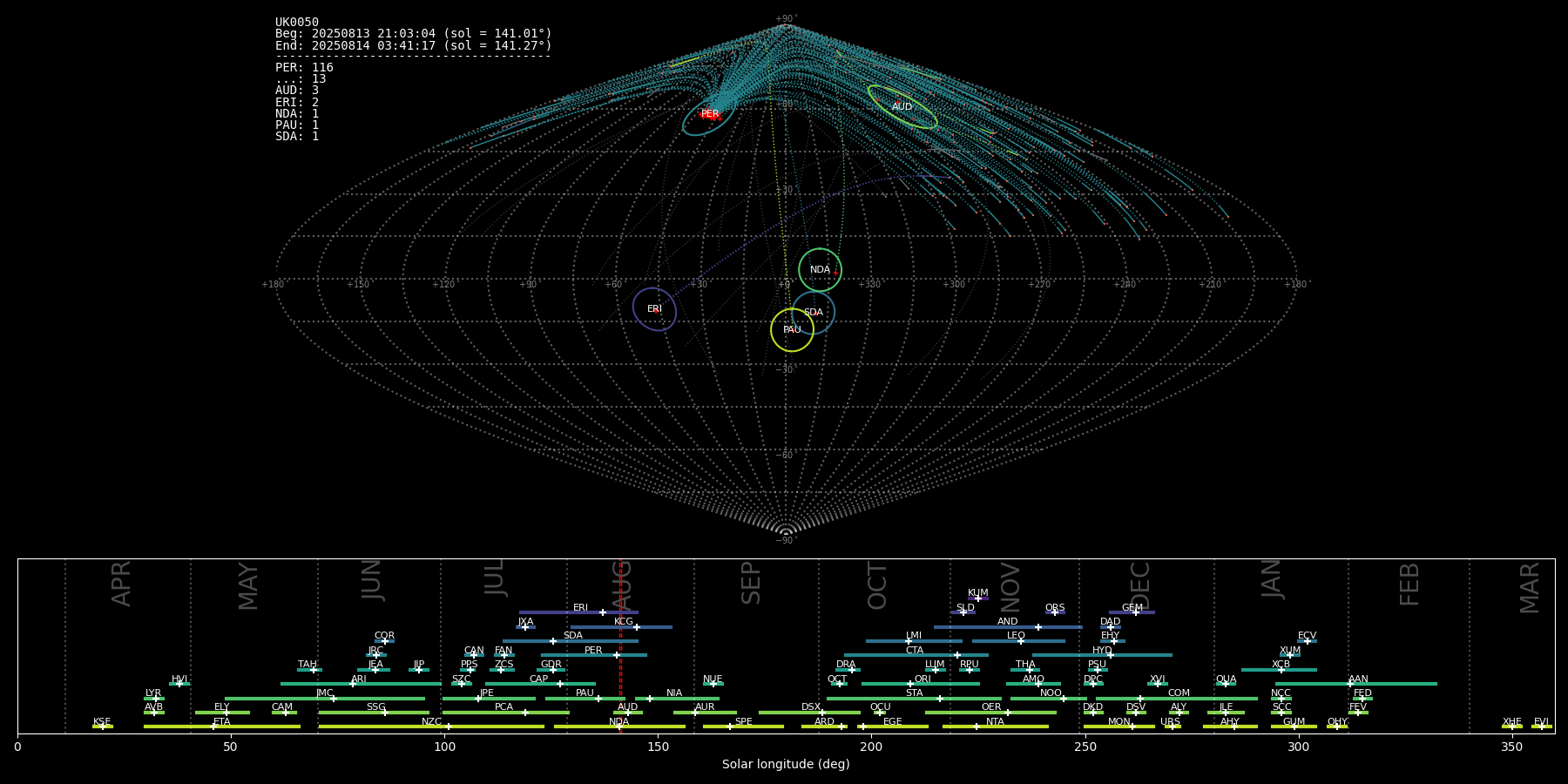Click the NZC shower bar in timeline
The image size is (1568, 784).
point(431,727)
